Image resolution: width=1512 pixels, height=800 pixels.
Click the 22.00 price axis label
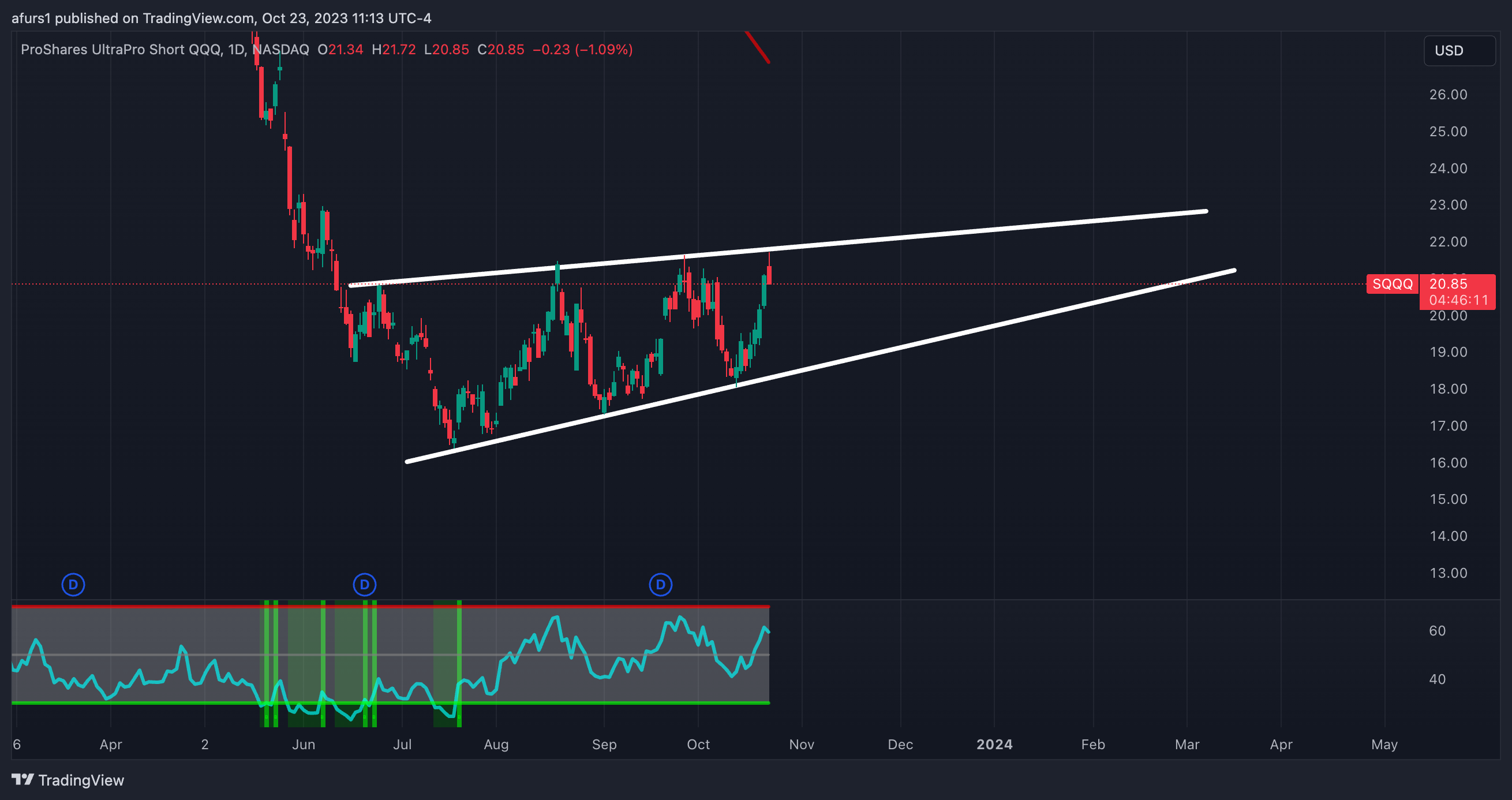click(x=1448, y=241)
